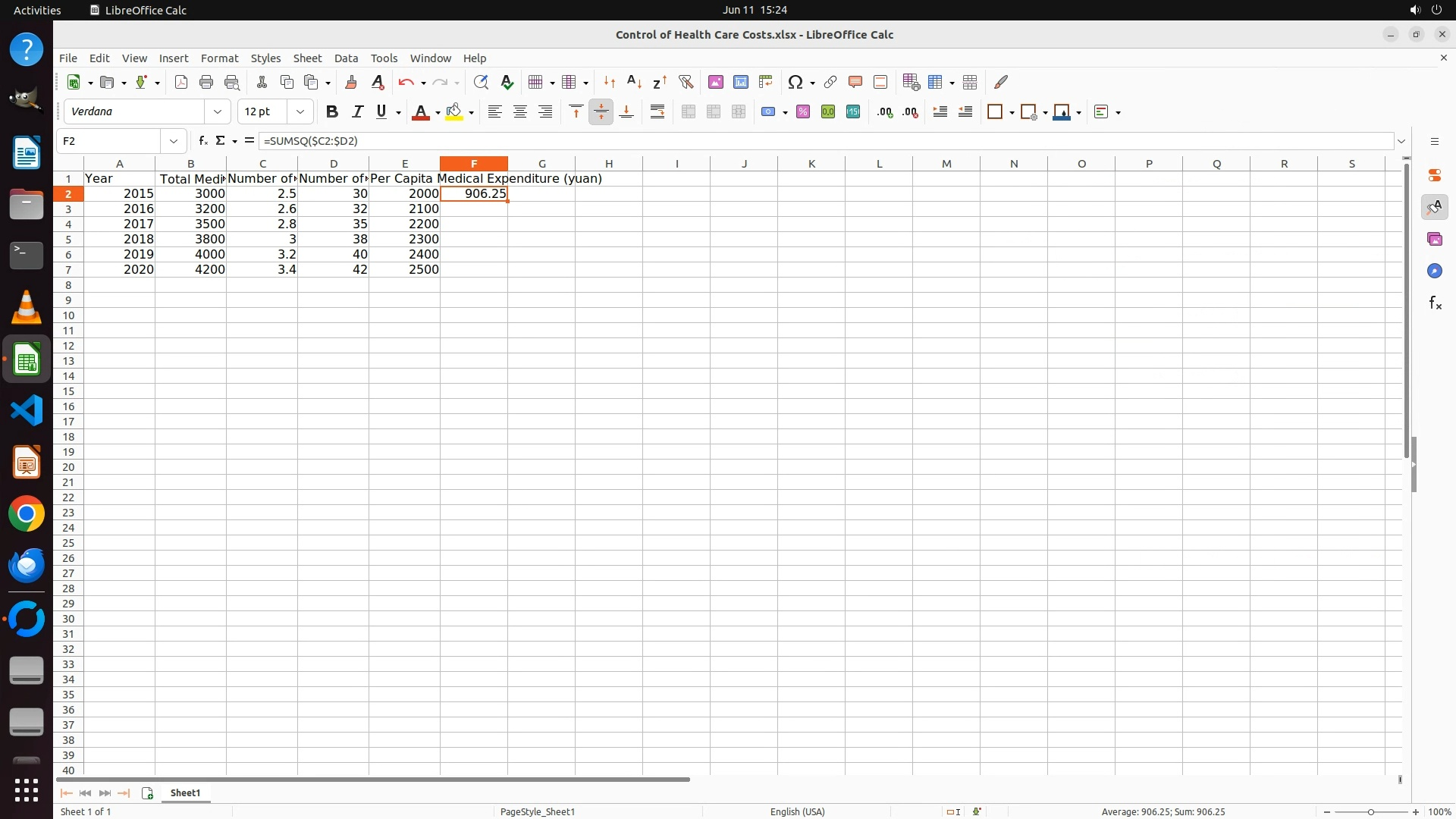Open the Data menu
1456x819 pixels.
(346, 58)
